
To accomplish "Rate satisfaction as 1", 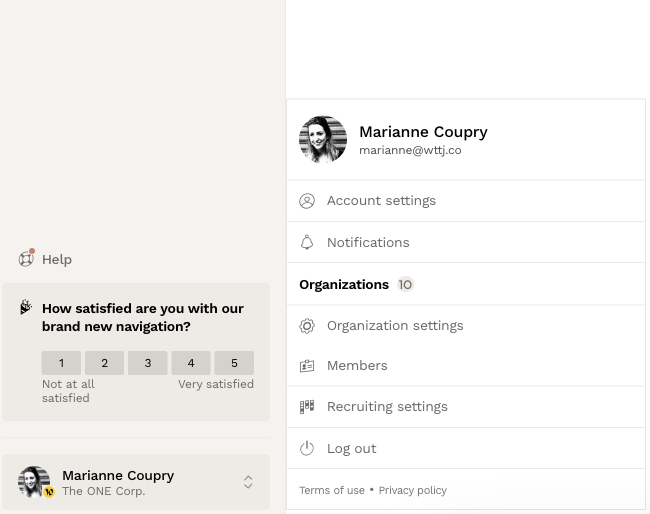I will pyautogui.click(x=61, y=363).
